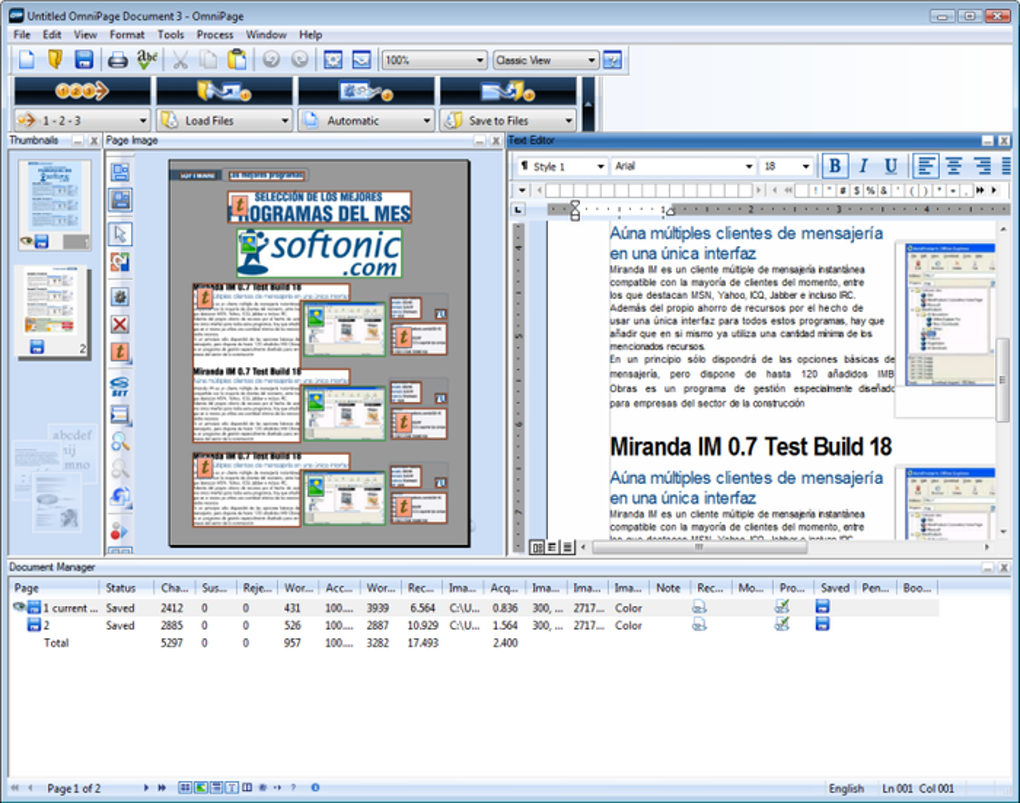Open the Style 1 paragraph style dropdown
1020x803 pixels.
coord(600,167)
